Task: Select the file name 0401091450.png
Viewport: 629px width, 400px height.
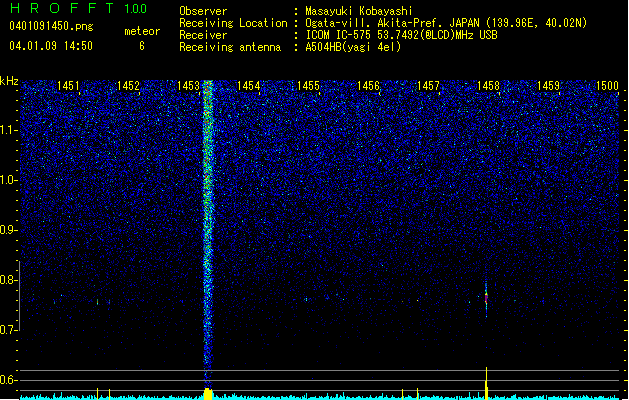Action: 51,26
